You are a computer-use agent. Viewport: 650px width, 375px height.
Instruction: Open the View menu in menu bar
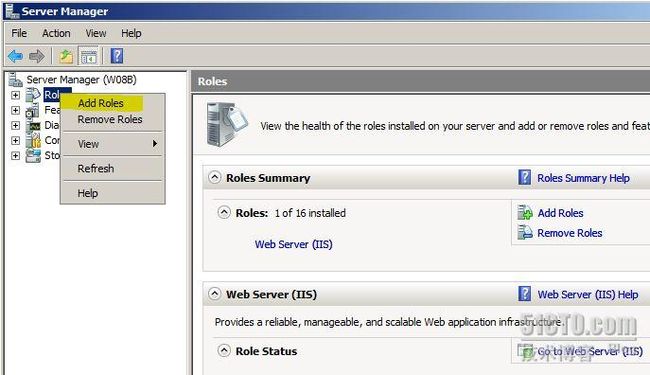[x=96, y=33]
